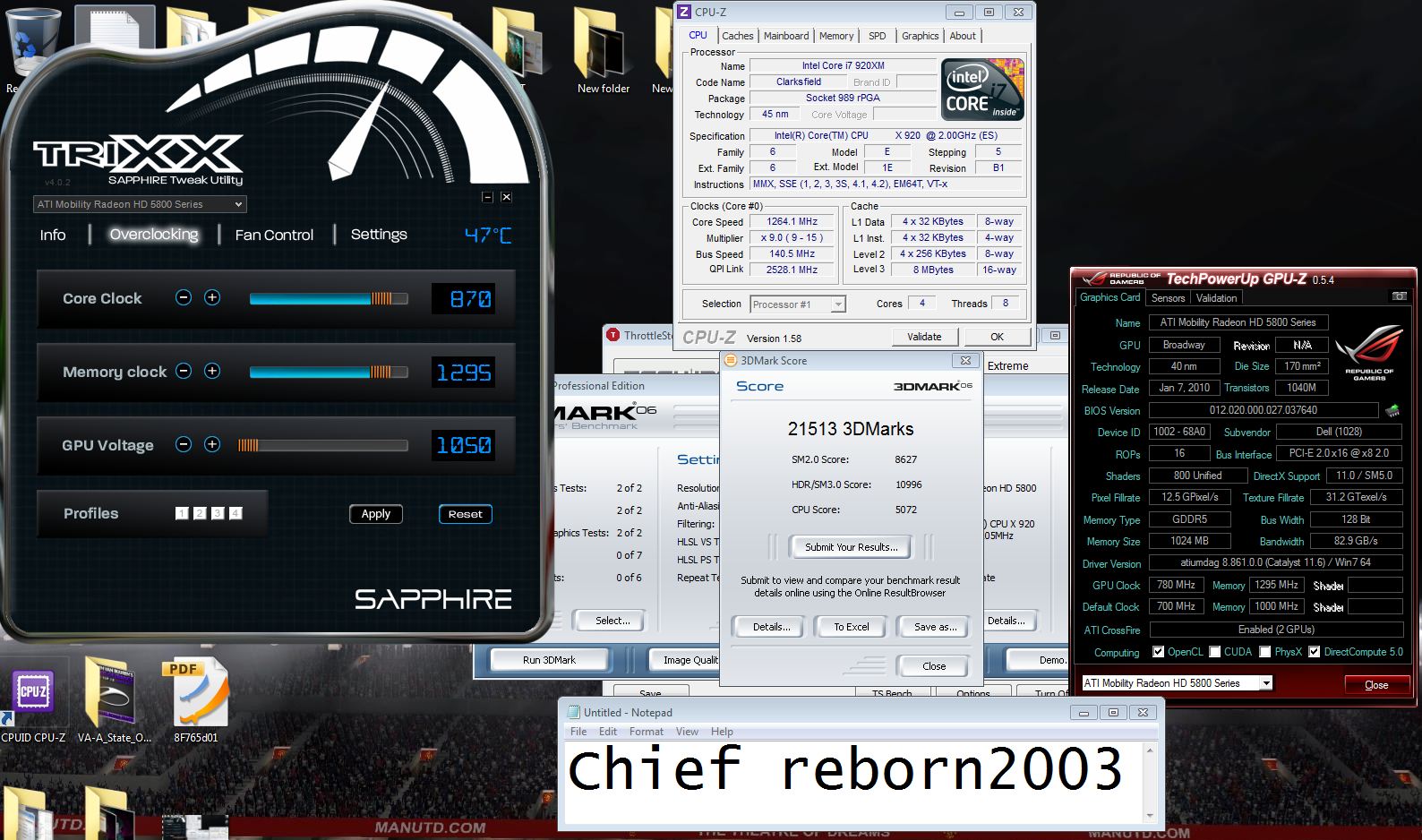
Task: Switch to the CPU-Z SPD tab
Action: 878,36
